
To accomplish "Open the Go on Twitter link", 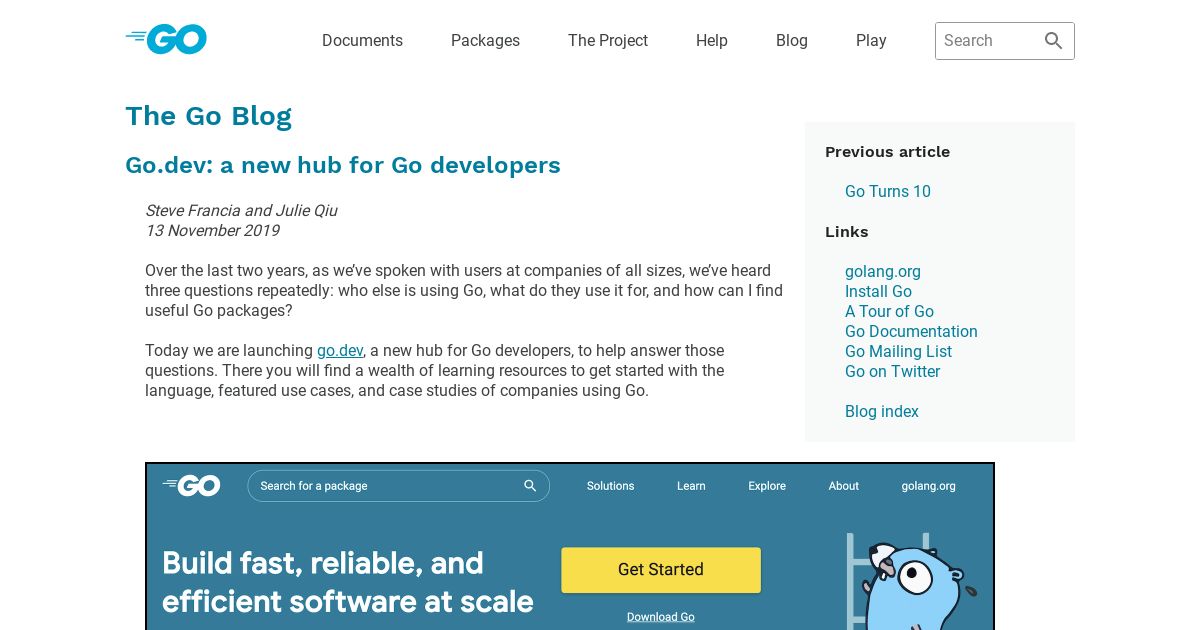I will (x=892, y=372).
